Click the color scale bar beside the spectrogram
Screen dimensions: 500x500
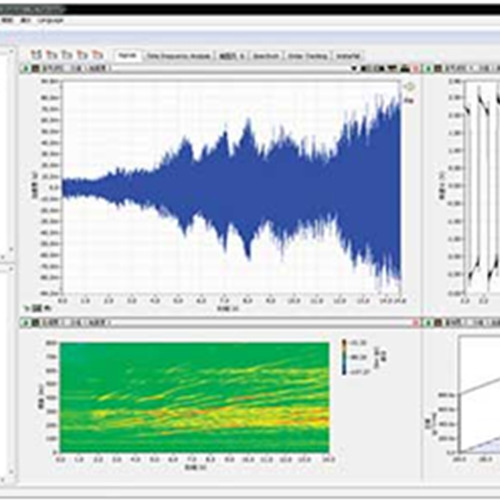tap(344, 357)
